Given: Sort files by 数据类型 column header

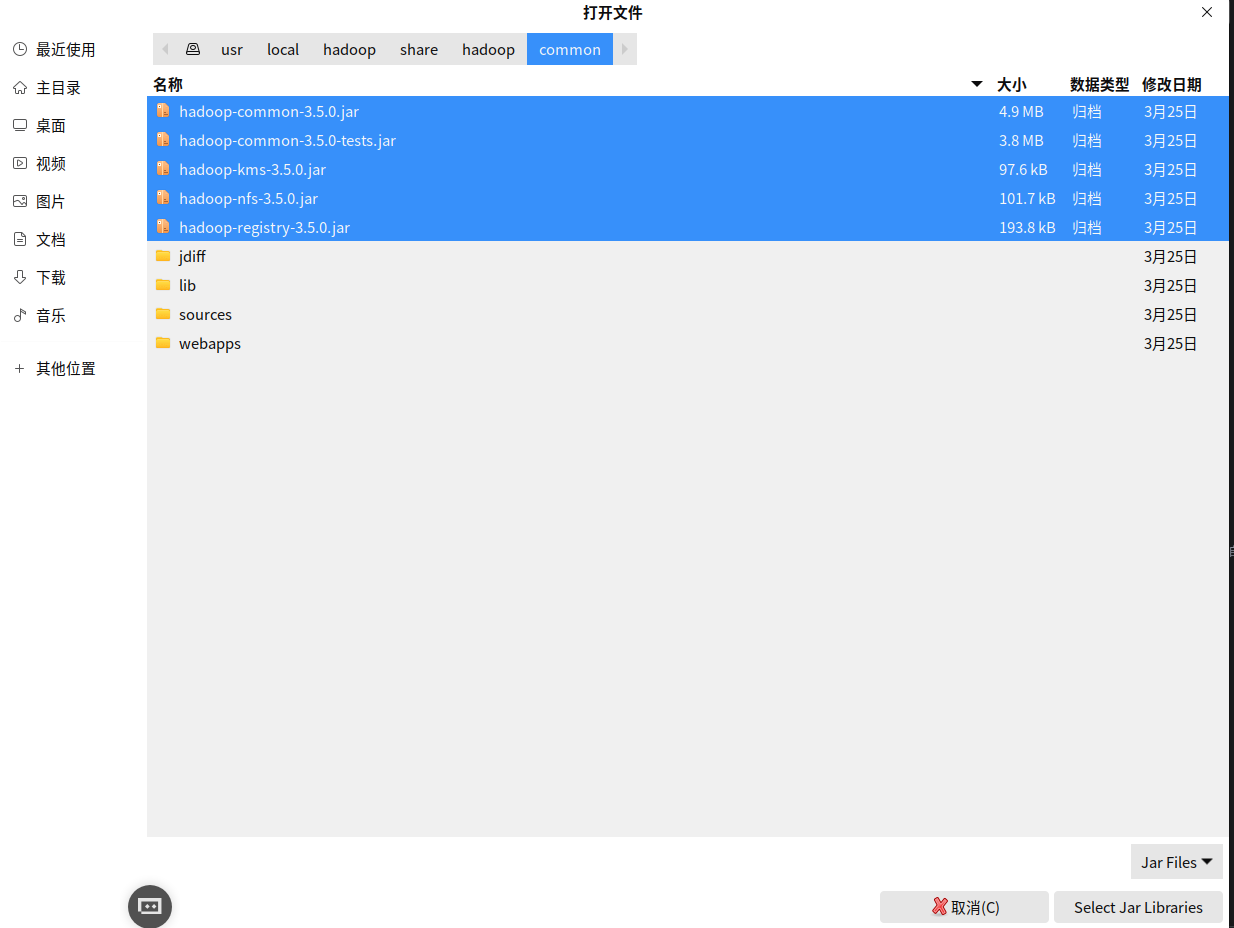Looking at the screenshot, I should click(x=1100, y=85).
